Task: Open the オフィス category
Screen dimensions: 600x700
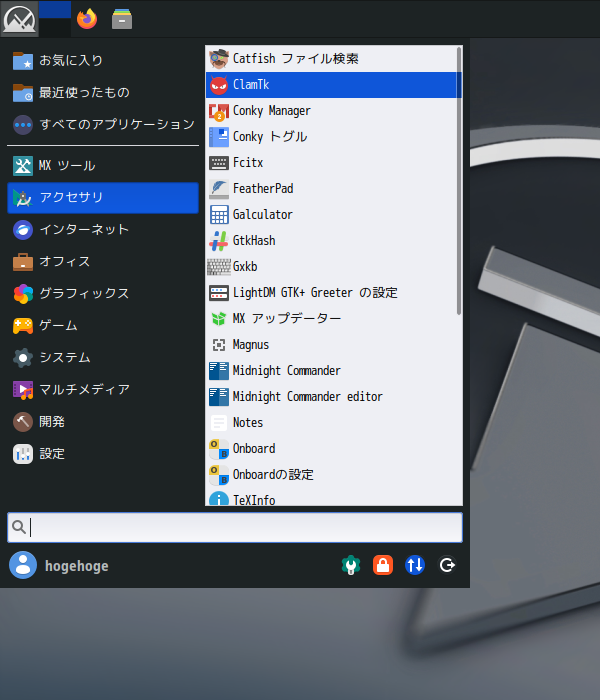Action: point(103,262)
